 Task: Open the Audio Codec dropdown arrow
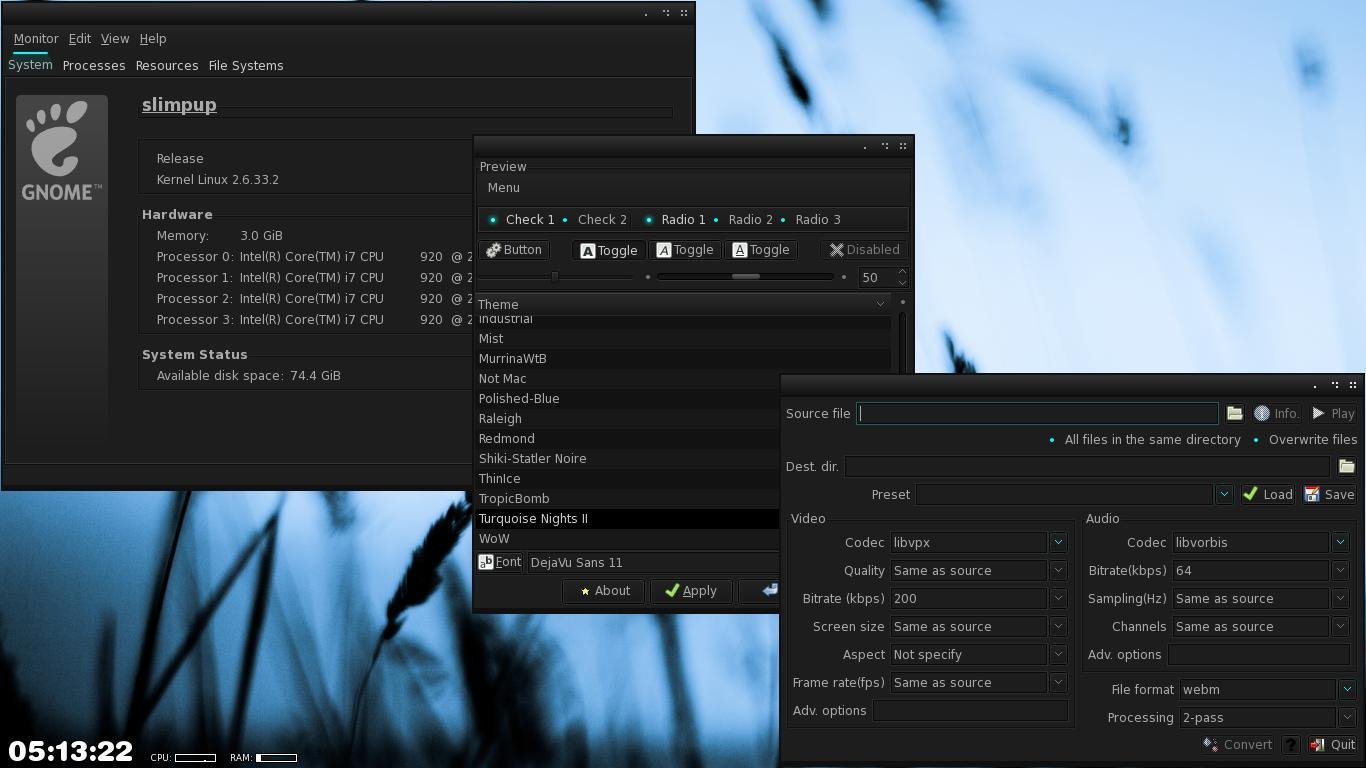tap(1340, 542)
